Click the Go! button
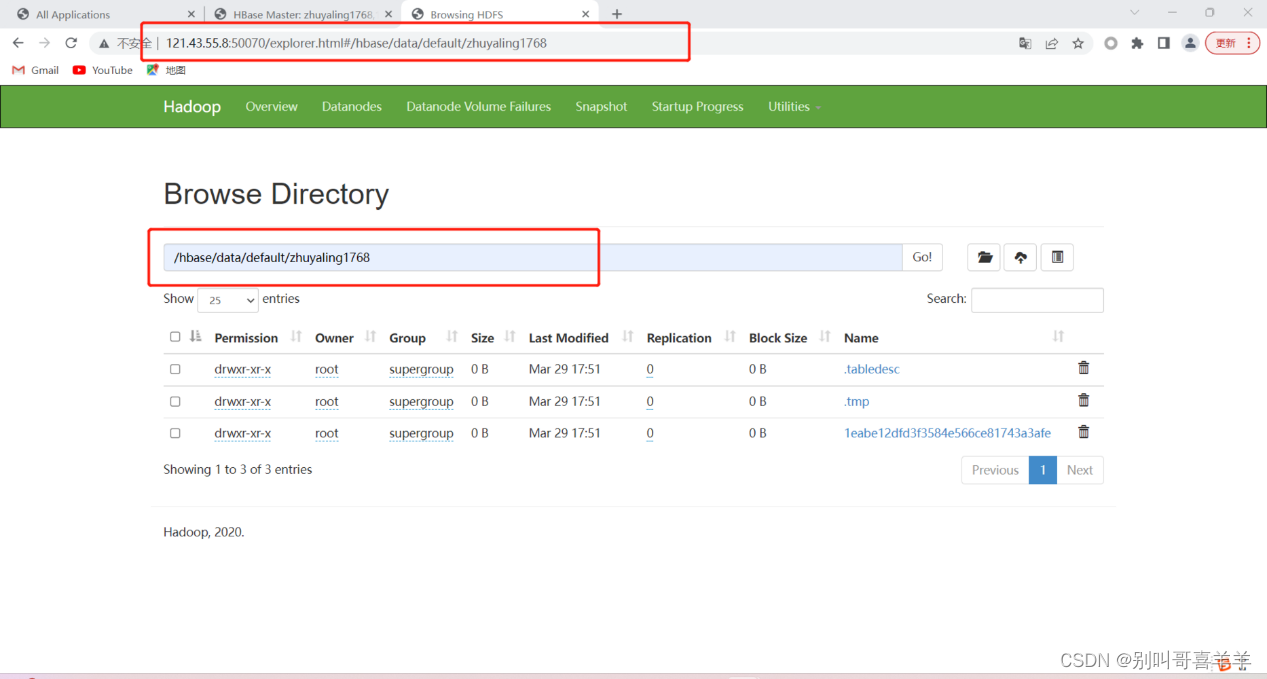The width and height of the screenshot is (1267, 679). click(922, 257)
